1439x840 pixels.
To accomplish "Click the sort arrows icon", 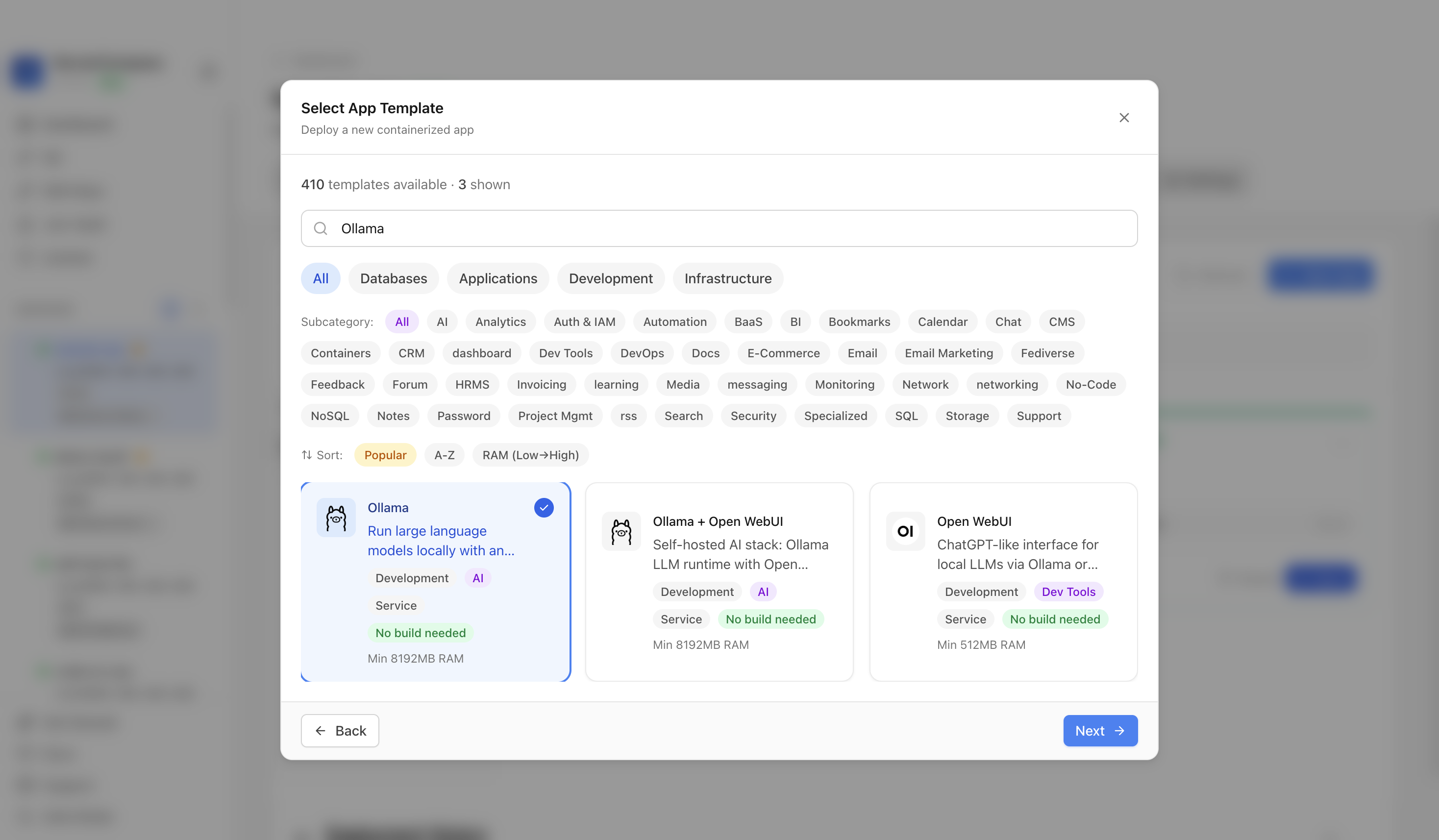I will (307, 455).
